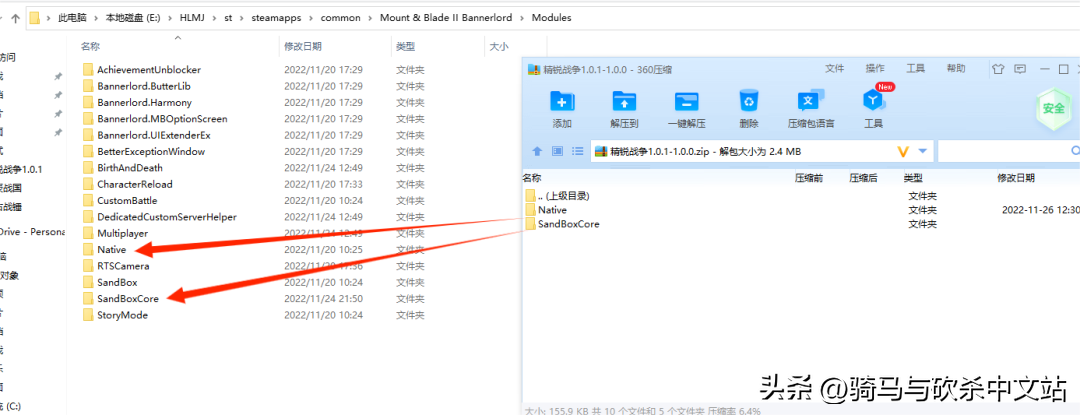Sort Explorer list by 修改日期 column header
Viewport: 1080px width, 415px height.
302,47
